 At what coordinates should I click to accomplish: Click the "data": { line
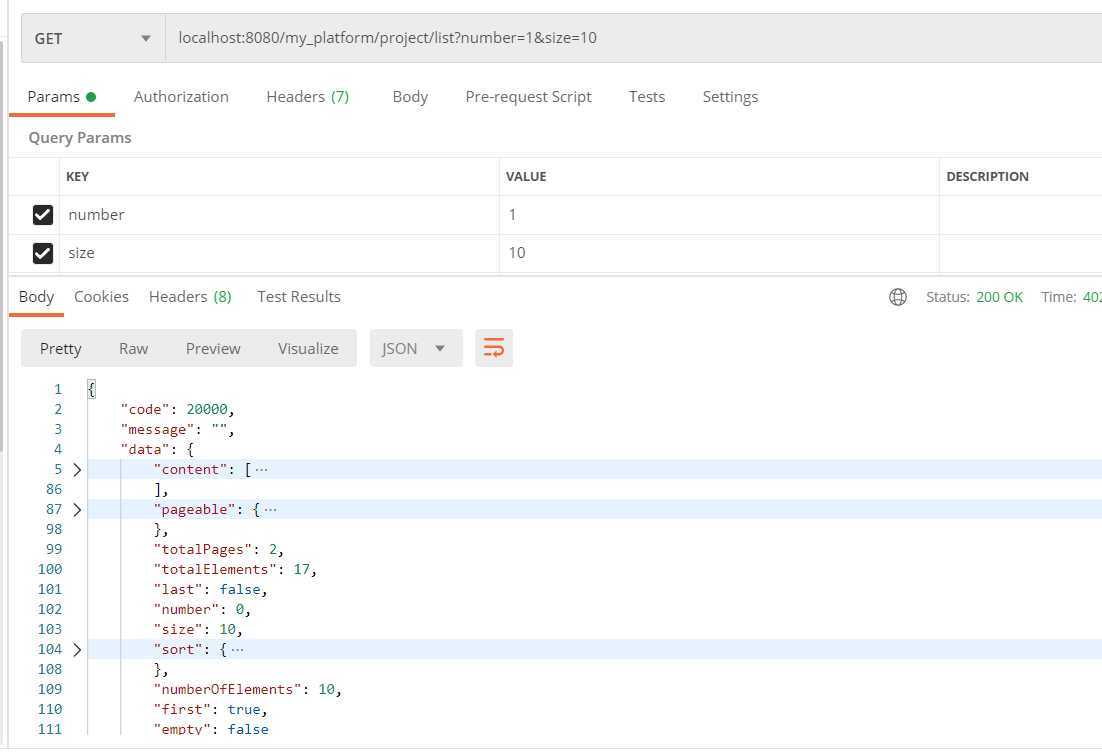tap(157, 449)
